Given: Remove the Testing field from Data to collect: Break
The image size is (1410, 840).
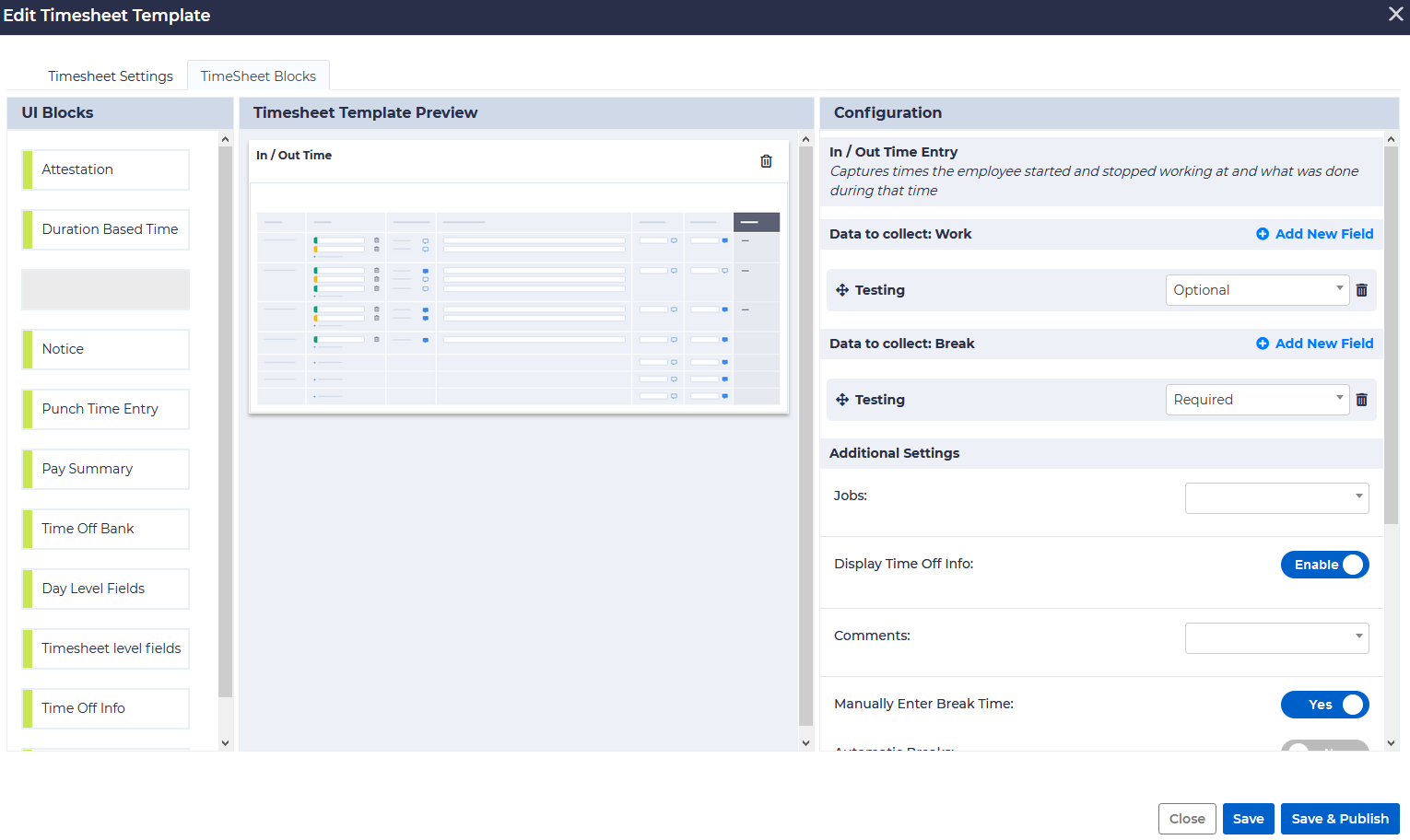Looking at the screenshot, I should click(1362, 399).
